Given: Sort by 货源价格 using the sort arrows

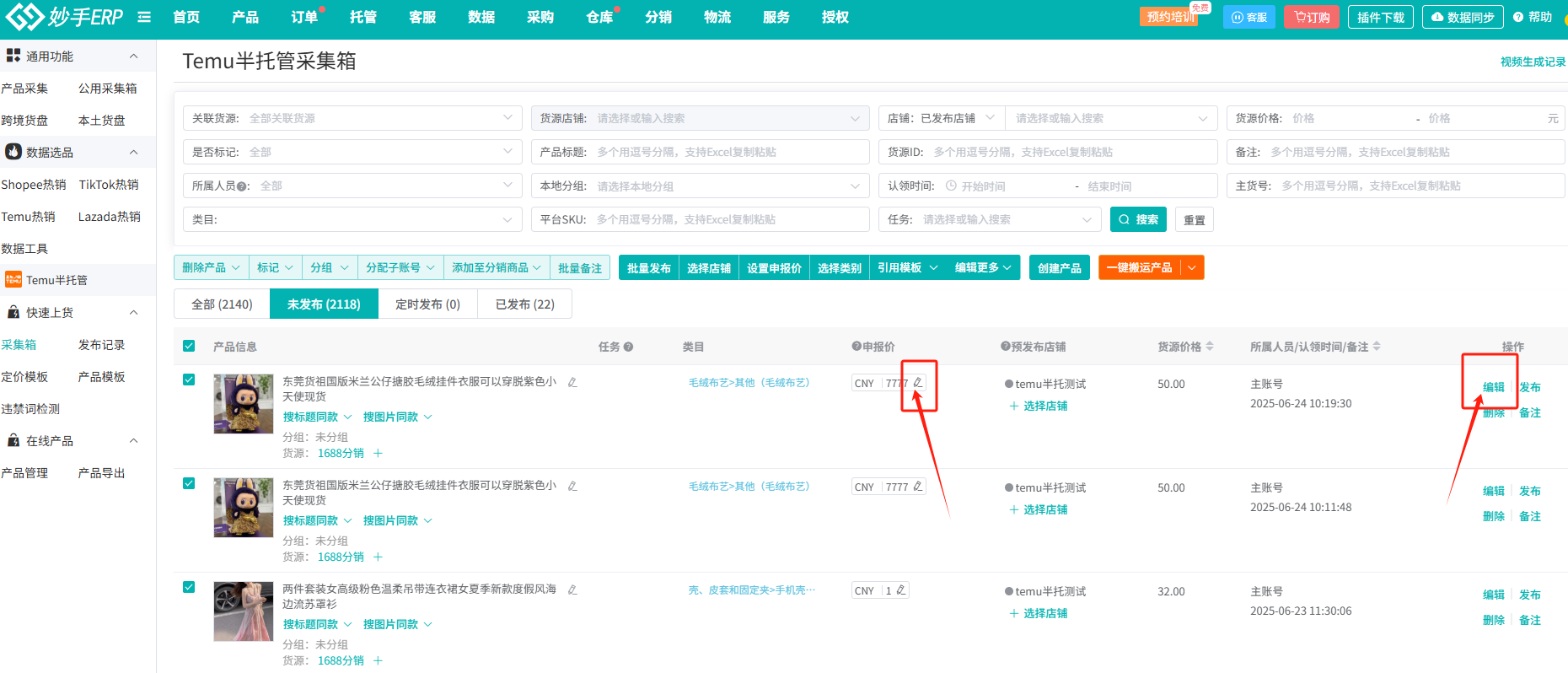Looking at the screenshot, I should click(x=1210, y=347).
